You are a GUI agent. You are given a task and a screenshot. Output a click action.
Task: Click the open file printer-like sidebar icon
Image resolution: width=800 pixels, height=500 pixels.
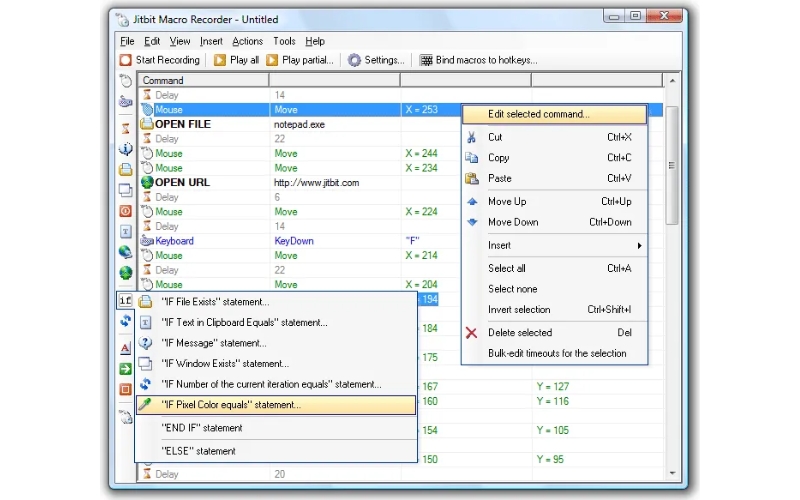tap(126, 169)
